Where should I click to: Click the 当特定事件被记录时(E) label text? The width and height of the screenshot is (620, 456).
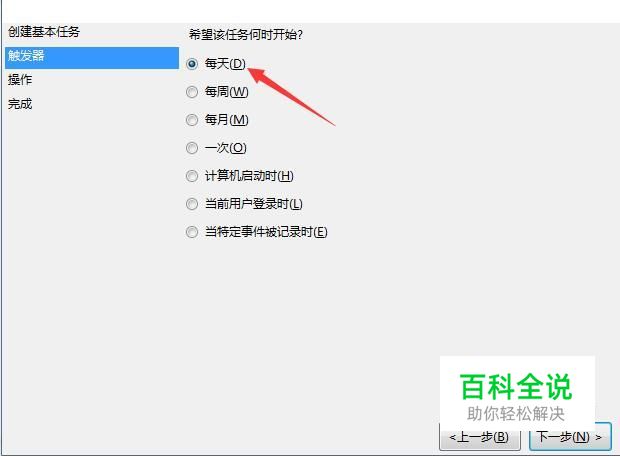click(266, 232)
